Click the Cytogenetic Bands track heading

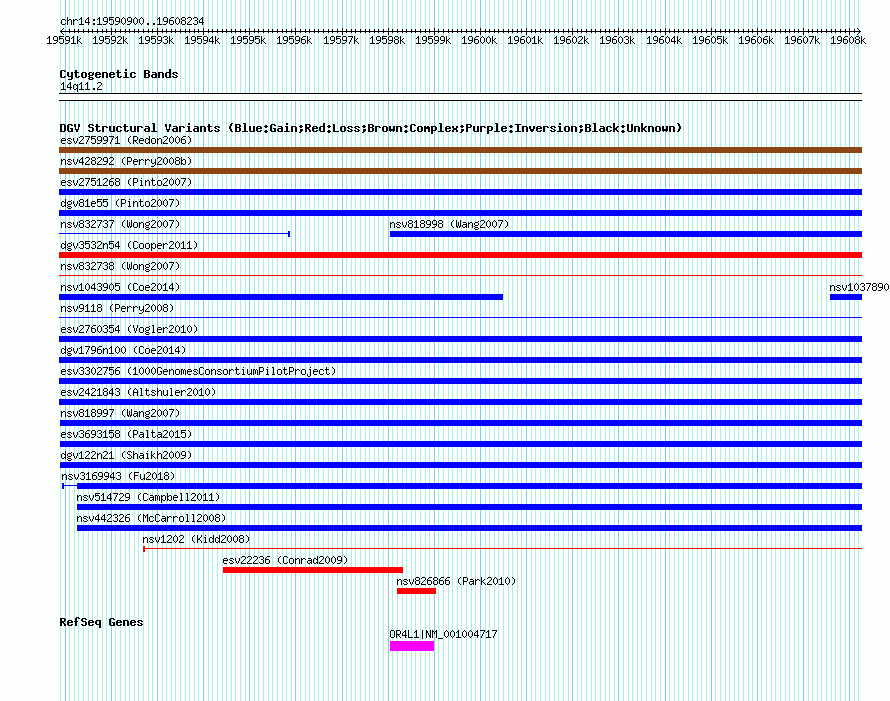click(119, 74)
